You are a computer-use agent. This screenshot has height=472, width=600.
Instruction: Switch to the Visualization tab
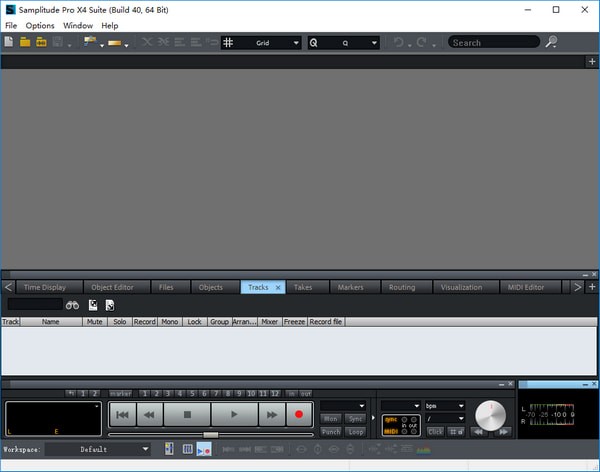point(461,287)
